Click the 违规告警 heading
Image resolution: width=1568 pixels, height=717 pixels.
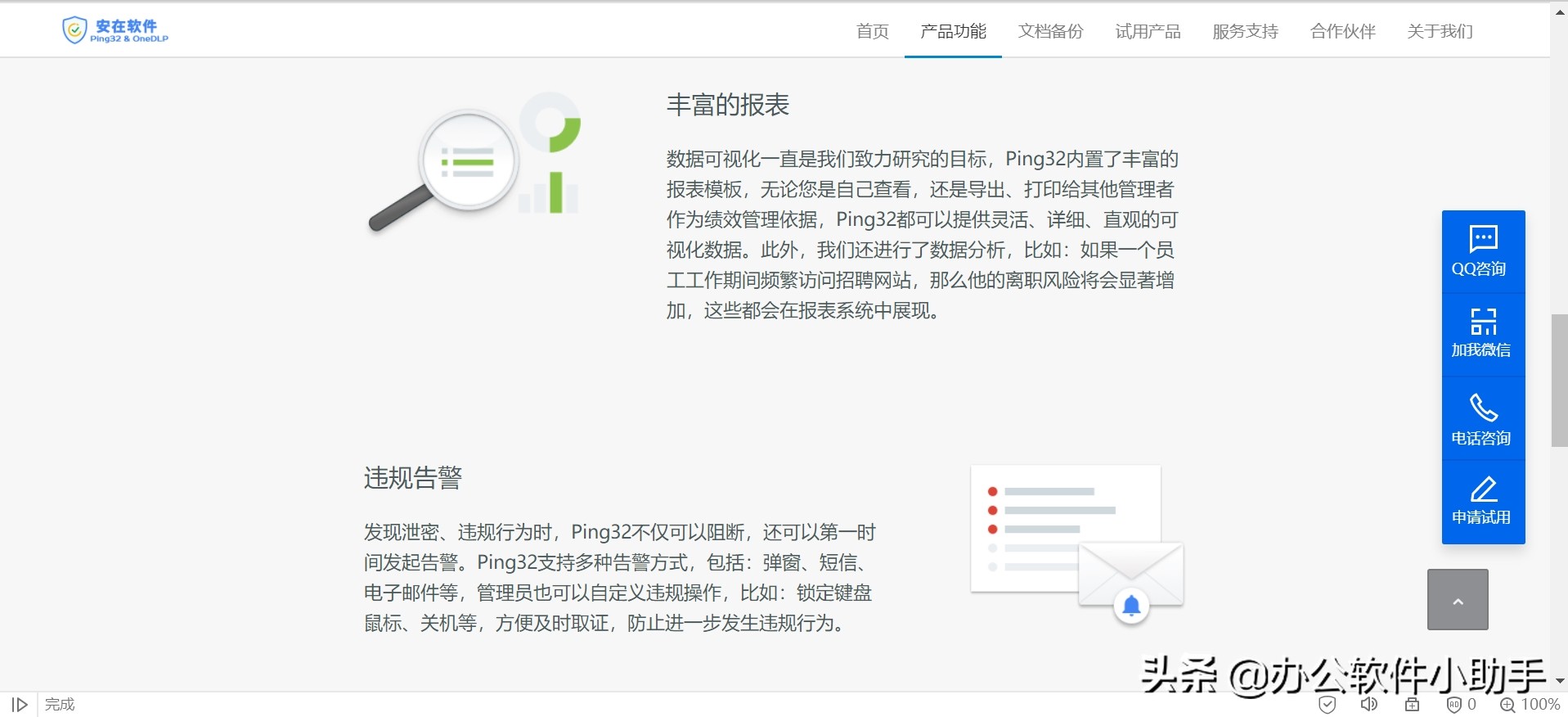413,477
